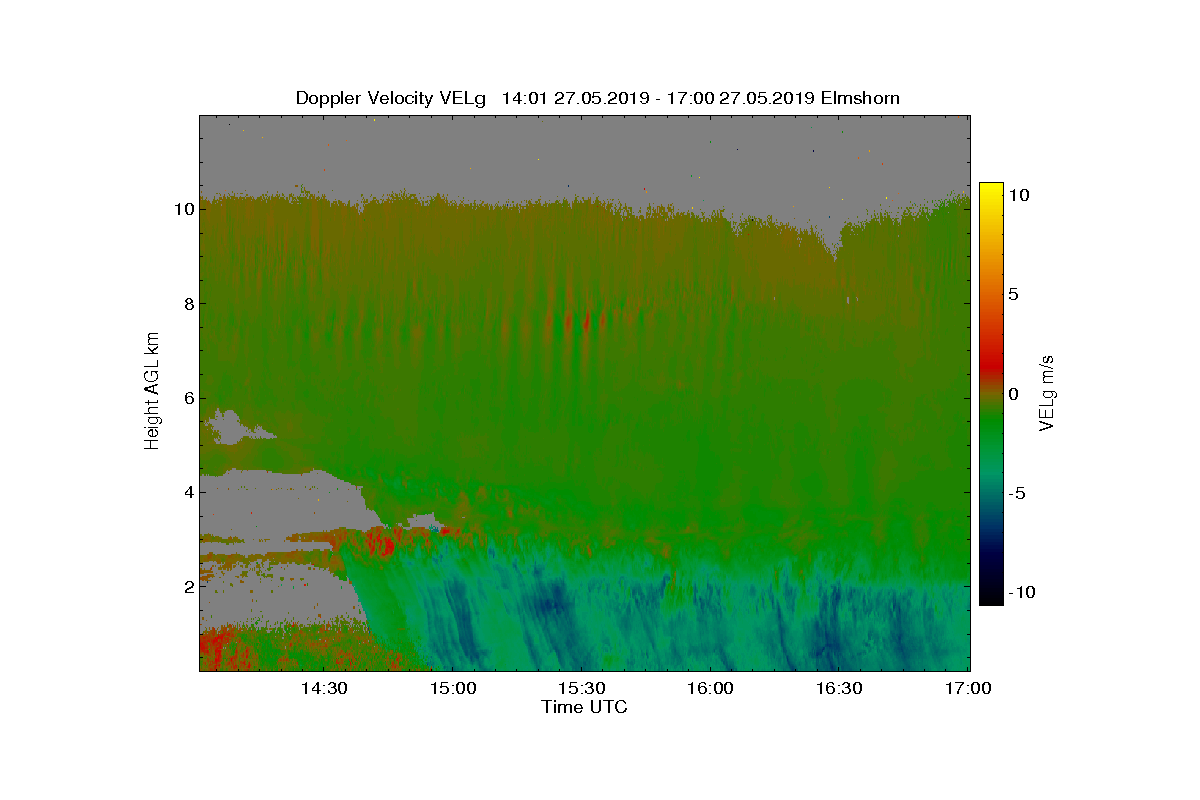Click the height tick label 4
This screenshot has width=1200, height=800.
187,492
